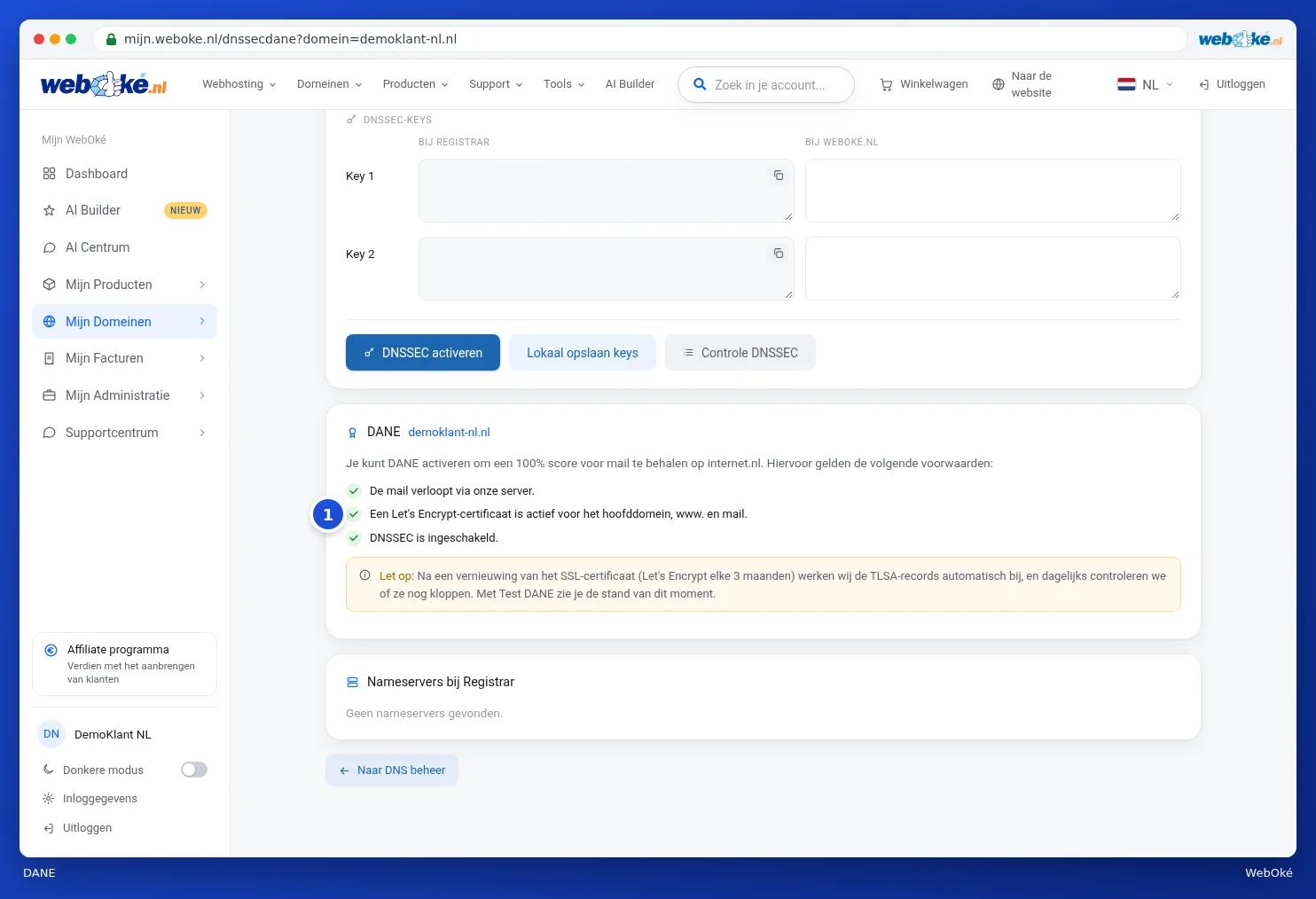Click the search magnifier icon
1316x899 pixels.
(x=700, y=84)
